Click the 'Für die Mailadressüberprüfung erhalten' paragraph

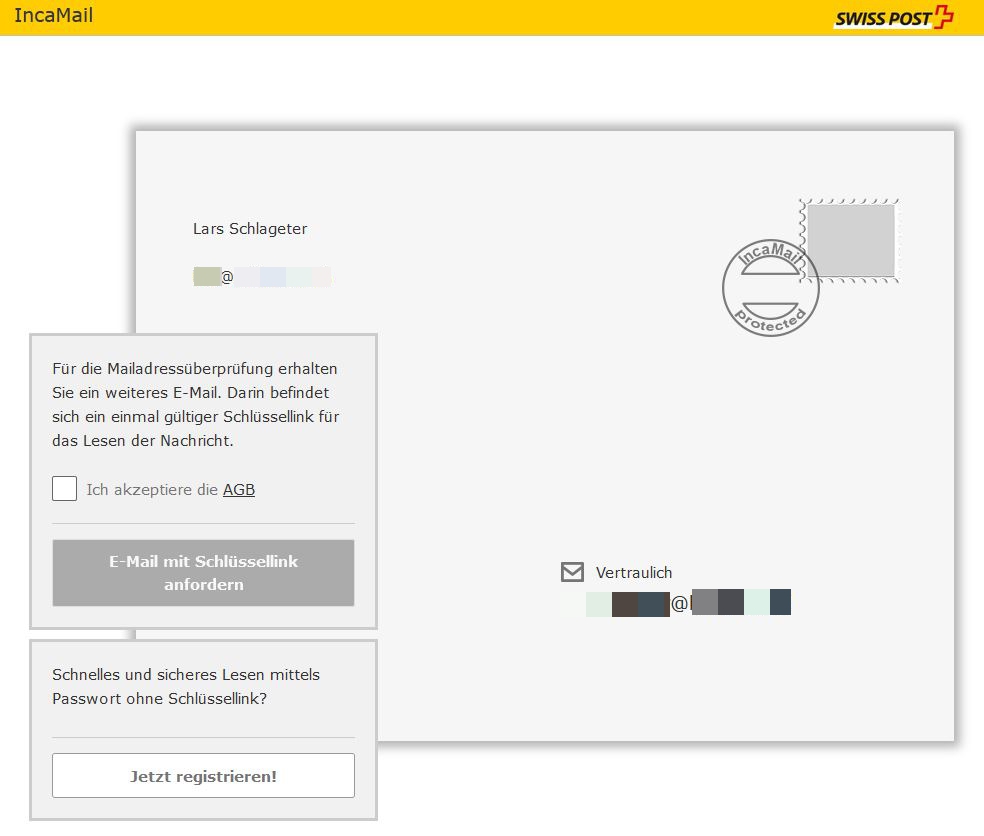click(x=196, y=404)
